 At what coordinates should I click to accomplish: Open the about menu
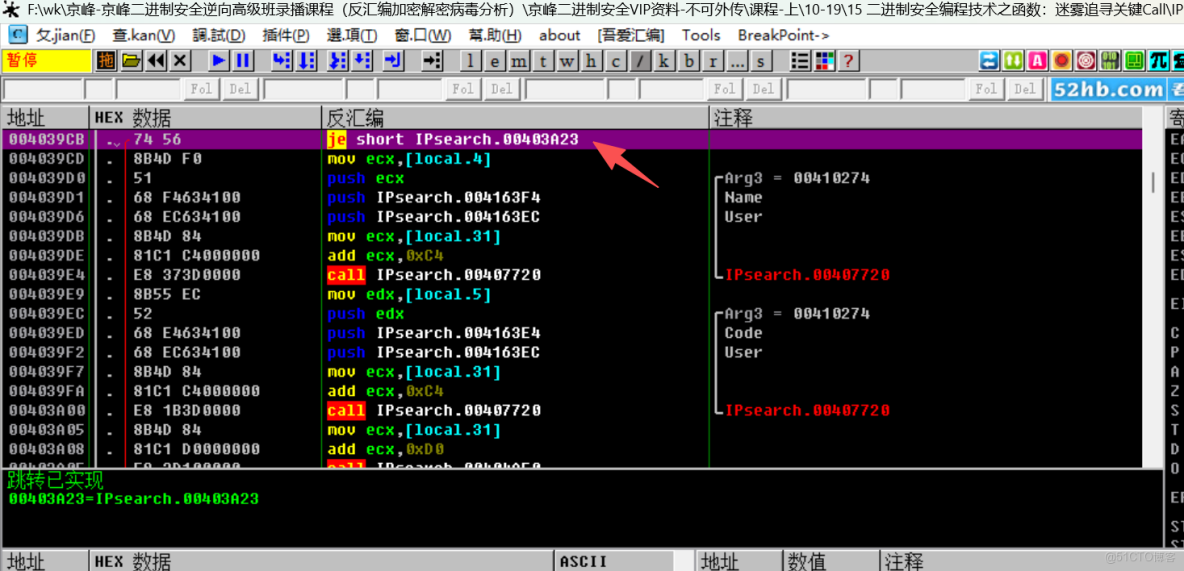pos(560,35)
